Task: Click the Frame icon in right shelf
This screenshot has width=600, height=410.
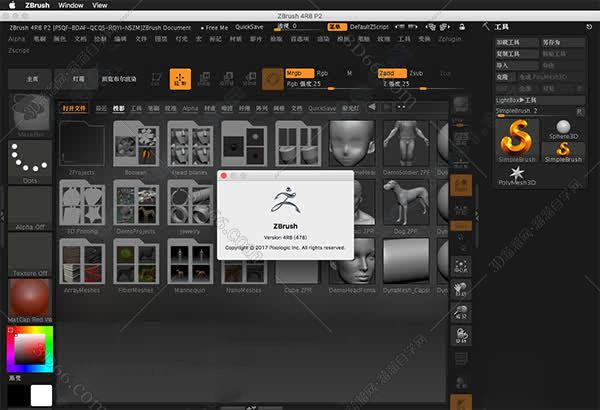Action: [x=461, y=265]
